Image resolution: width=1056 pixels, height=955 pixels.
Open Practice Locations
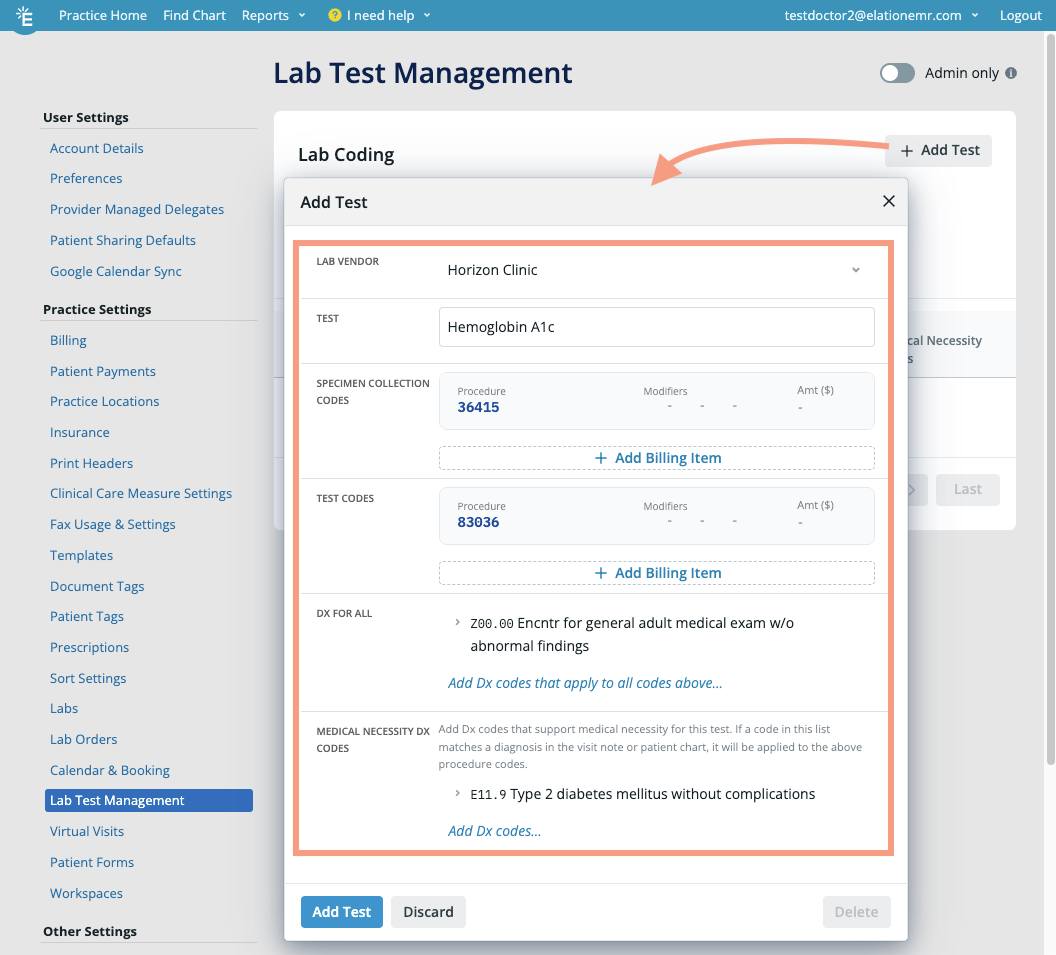(104, 401)
